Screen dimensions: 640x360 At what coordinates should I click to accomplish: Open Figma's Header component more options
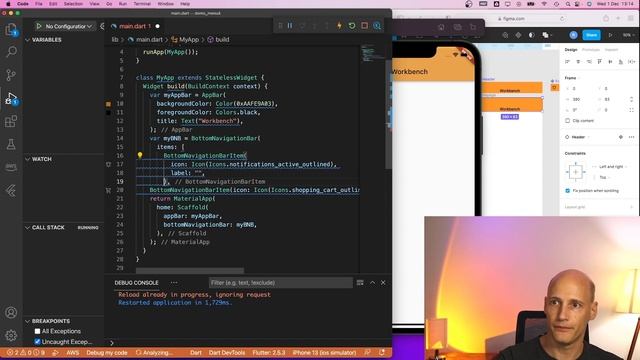click(631, 137)
